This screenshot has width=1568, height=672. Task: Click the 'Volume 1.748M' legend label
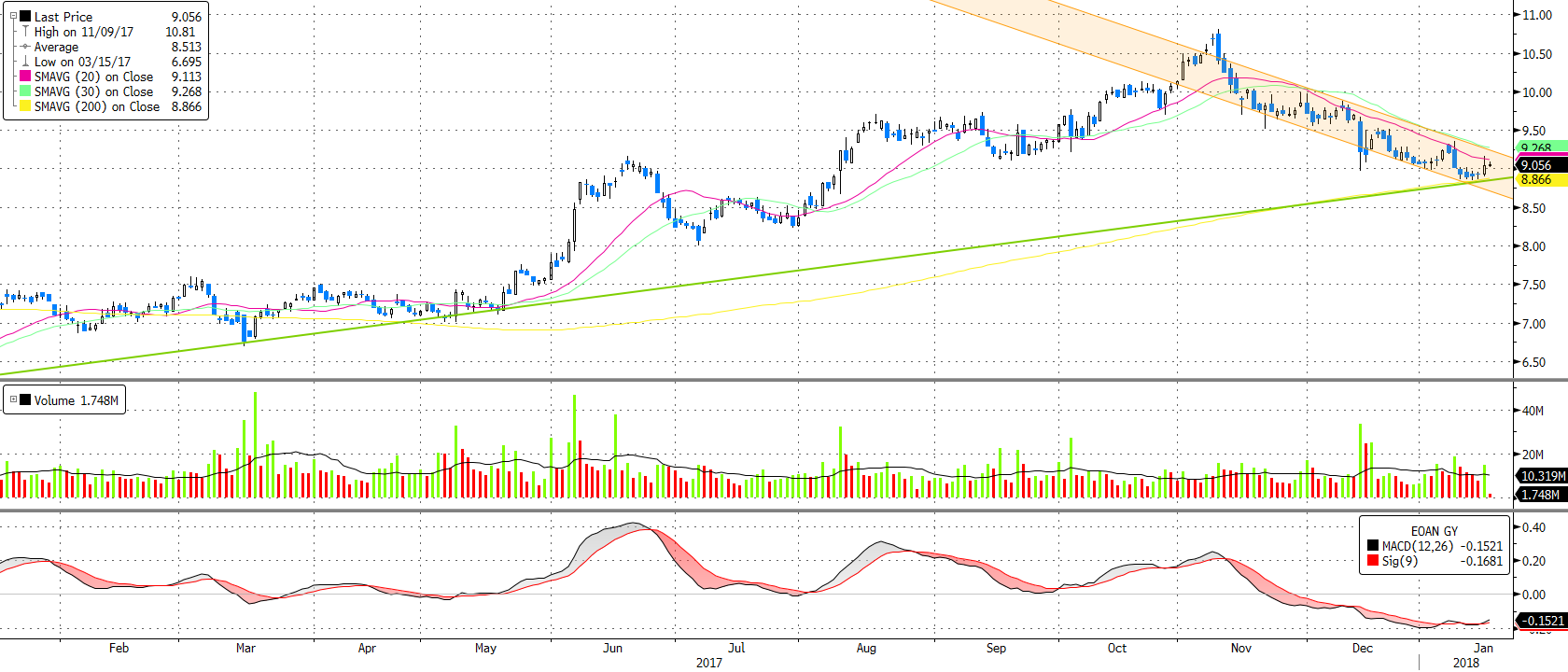tap(77, 400)
